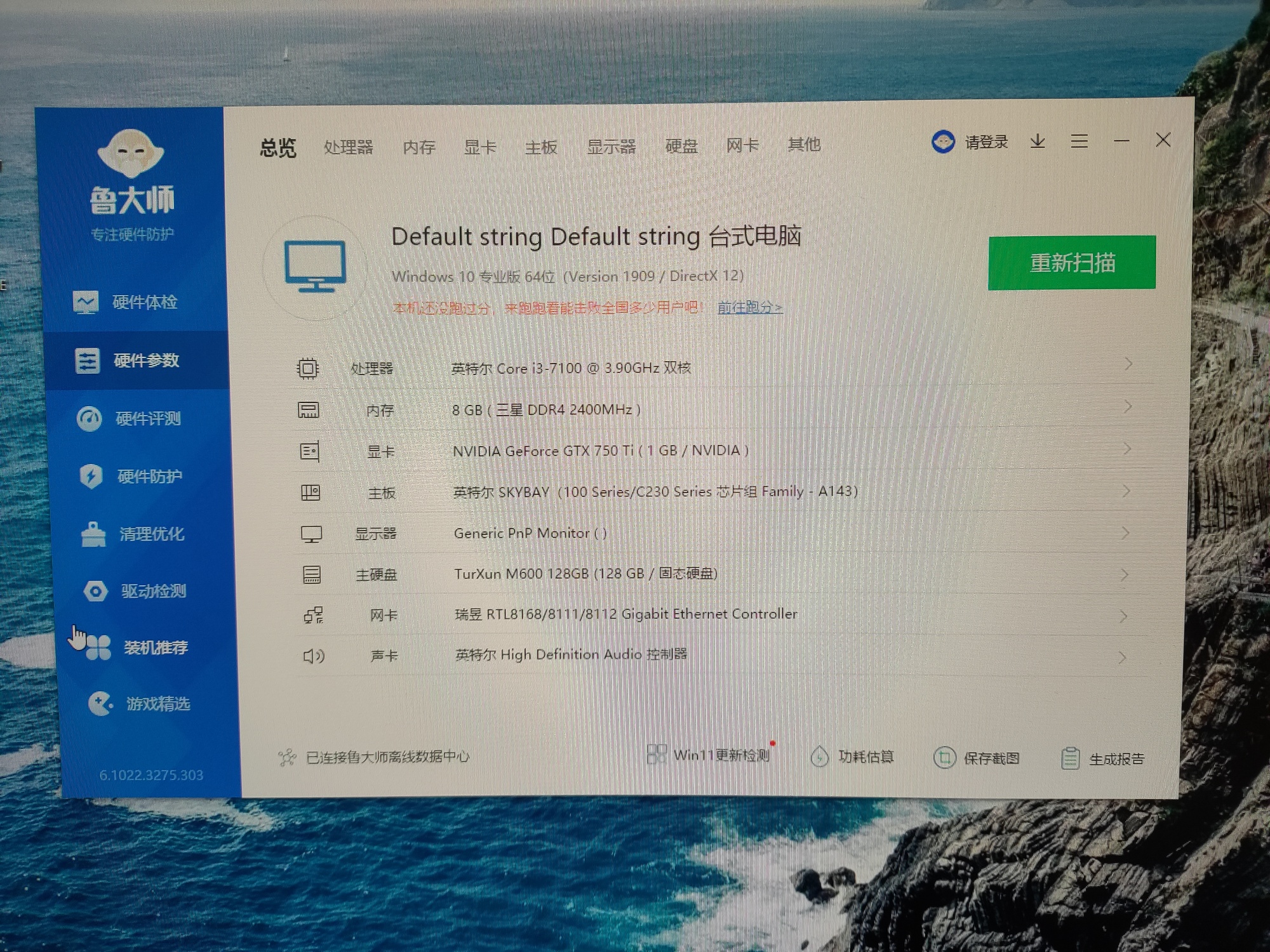Click the graphics card icon
This screenshot has height=952, width=1270.
[309, 452]
